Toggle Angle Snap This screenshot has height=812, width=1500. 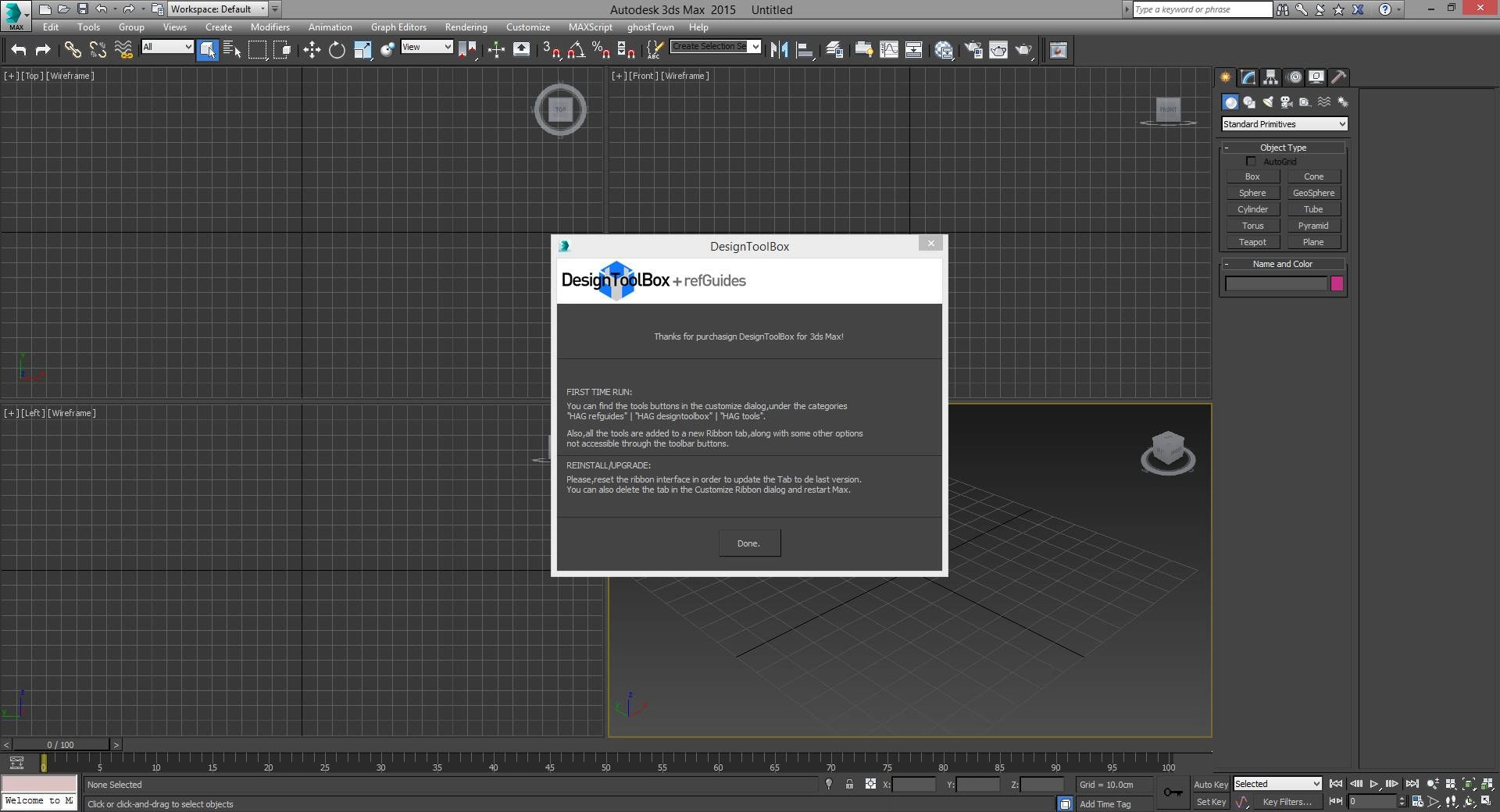pos(576,50)
